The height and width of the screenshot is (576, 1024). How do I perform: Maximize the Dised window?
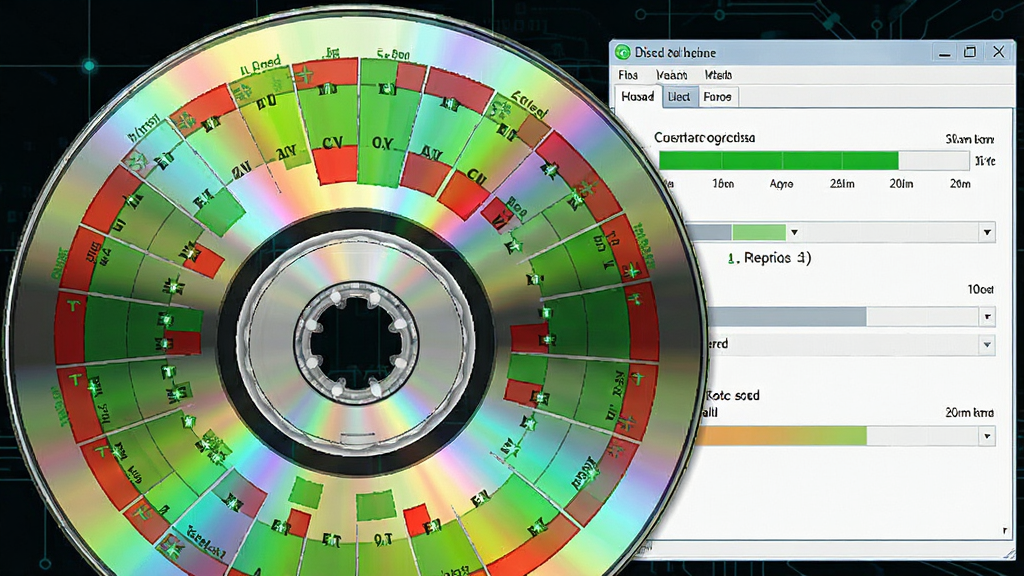(x=970, y=52)
